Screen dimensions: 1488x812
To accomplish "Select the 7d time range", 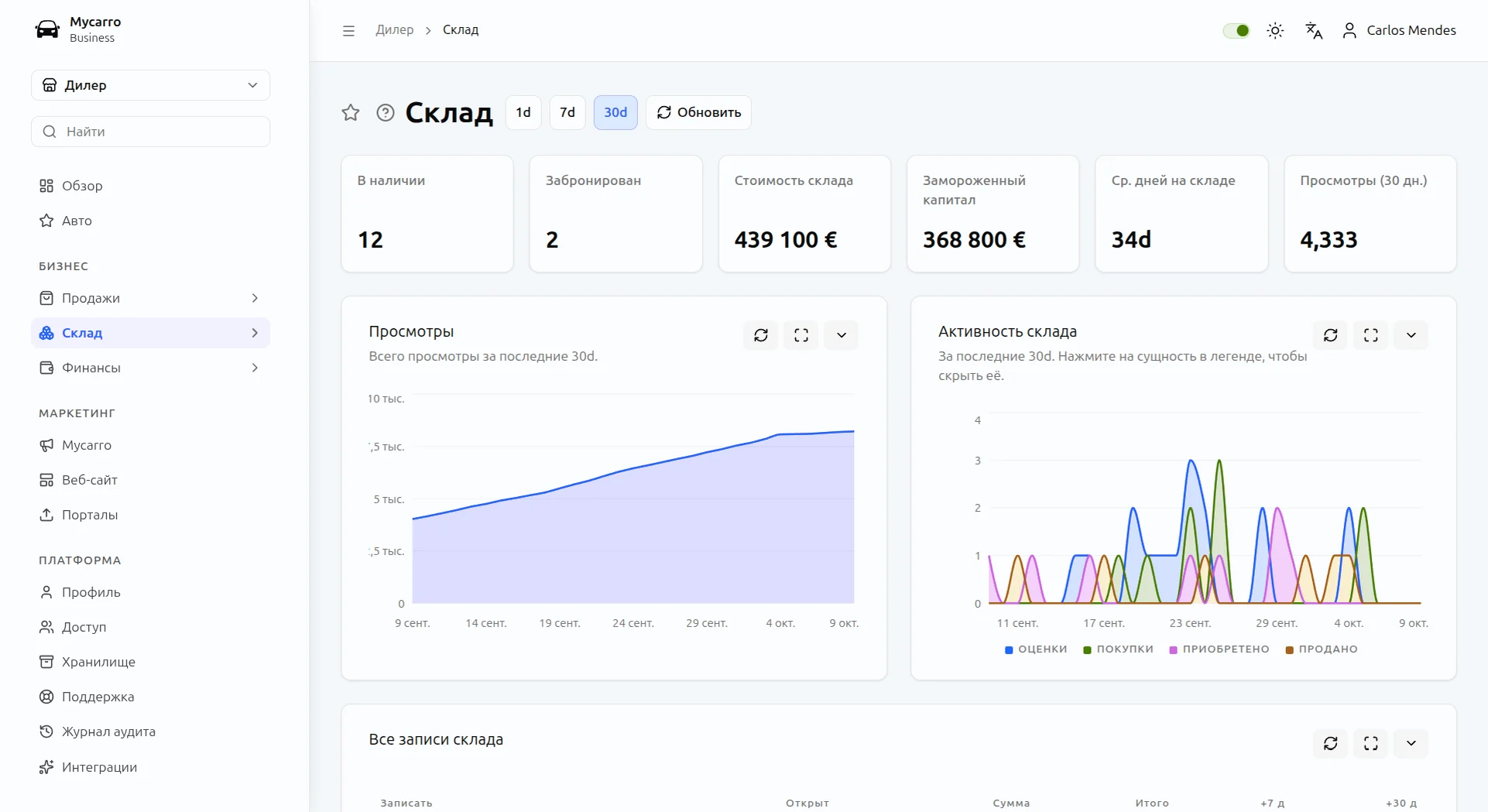I will click(567, 113).
